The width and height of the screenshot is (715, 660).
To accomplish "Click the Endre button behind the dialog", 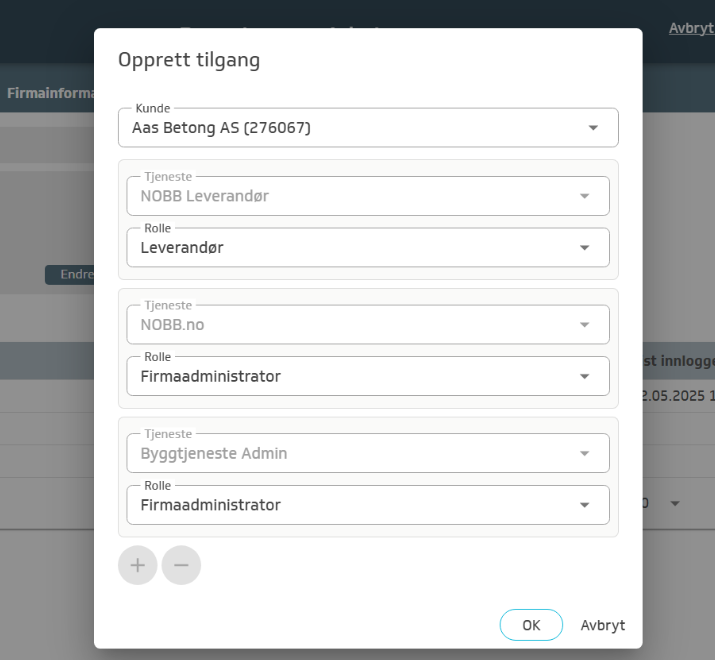I will point(70,275).
